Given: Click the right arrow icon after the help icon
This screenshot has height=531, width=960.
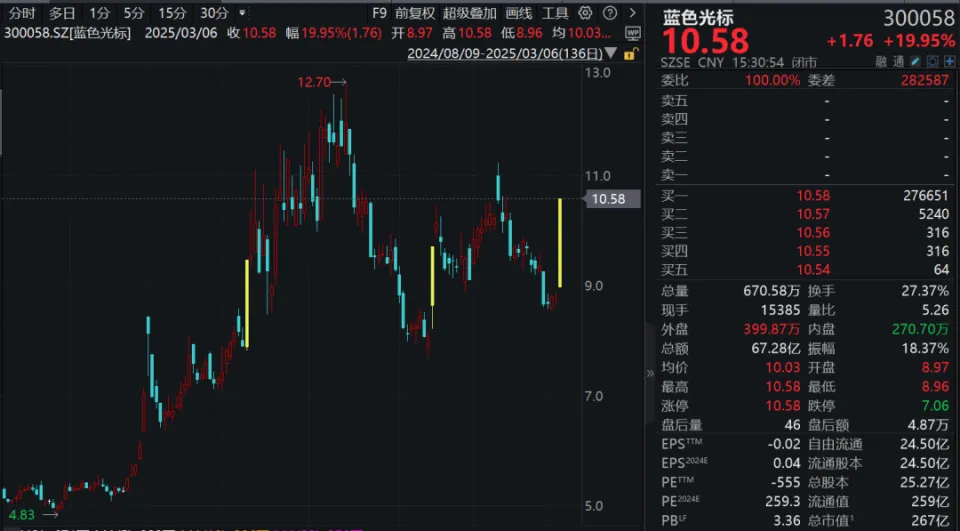Looking at the screenshot, I should (631, 14).
